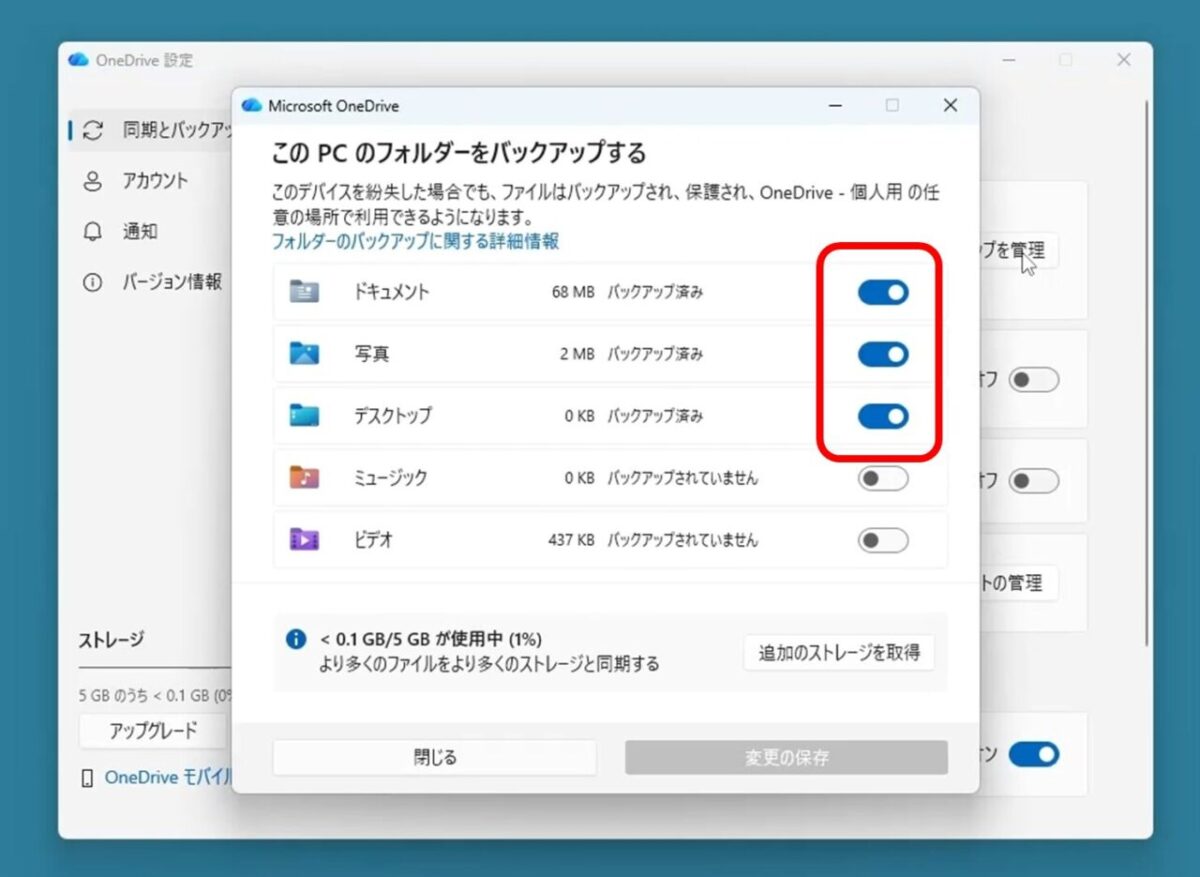Turn on backup for ビデオ folder
Image resolution: width=1200 pixels, height=877 pixels.
click(881, 540)
